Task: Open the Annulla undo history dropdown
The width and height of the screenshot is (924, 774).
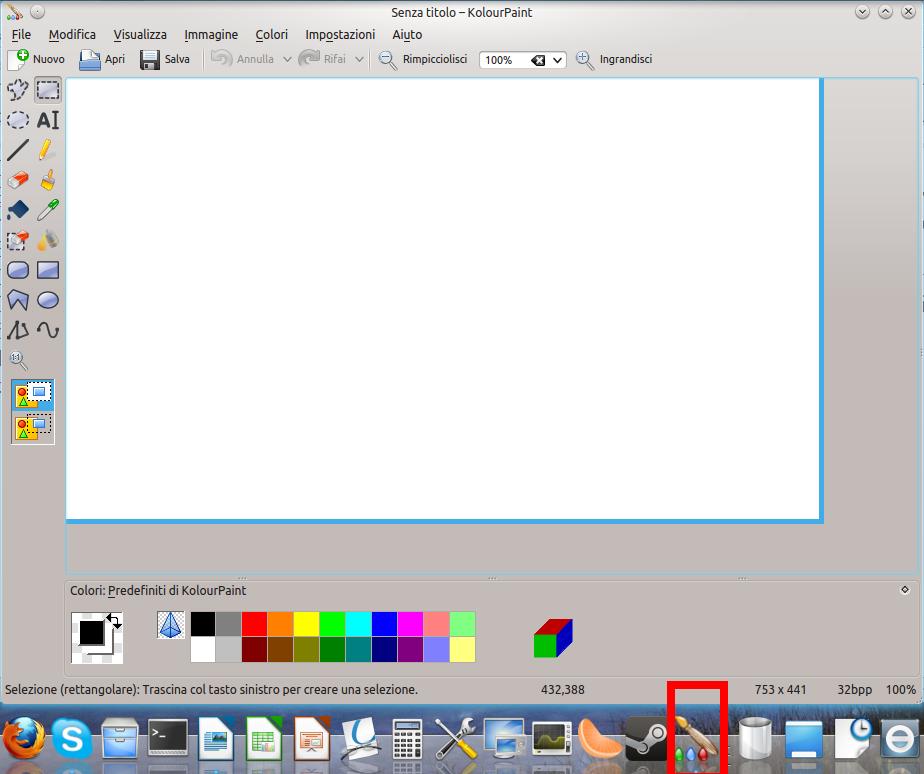Action: [286, 59]
